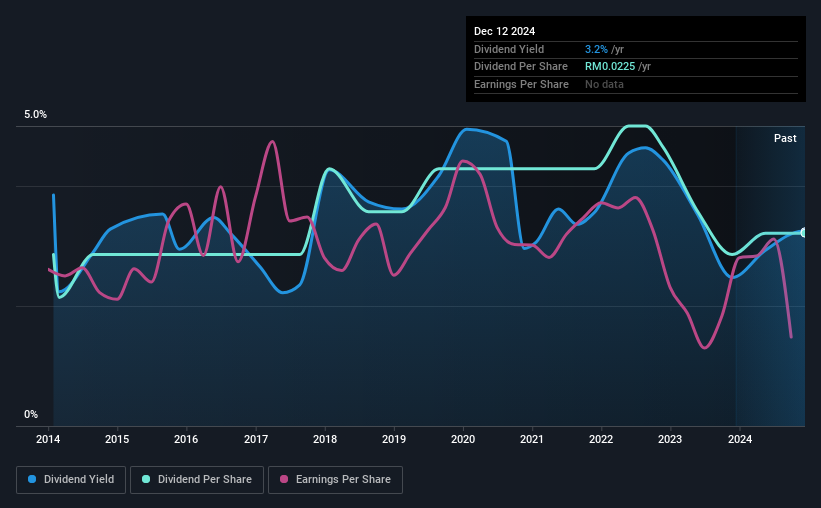821x508 pixels.
Task: Click the tooltip 'Earnings Per Share' row label
Action: pyautogui.click(x=521, y=84)
